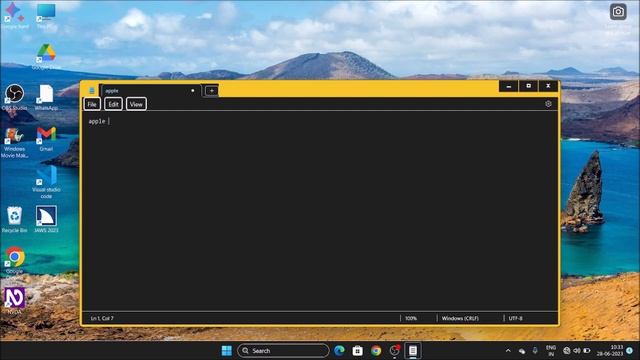The width and height of the screenshot is (640, 360).
Task: Click inside the Notepad text editing area
Action: (x=320, y=211)
